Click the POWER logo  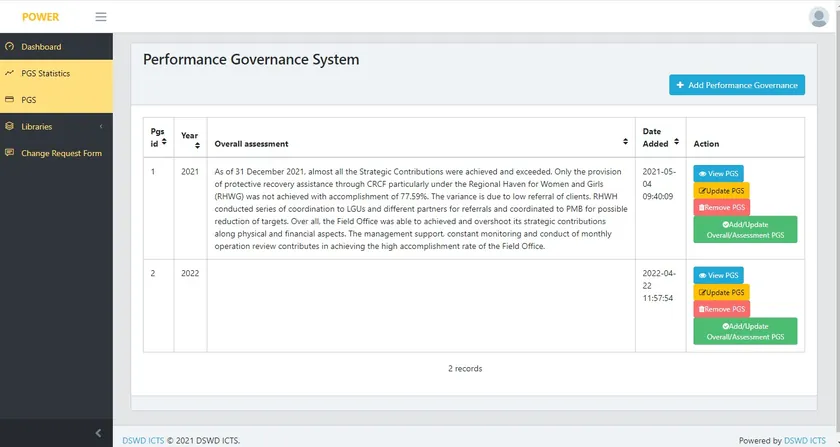pos(41,17)
